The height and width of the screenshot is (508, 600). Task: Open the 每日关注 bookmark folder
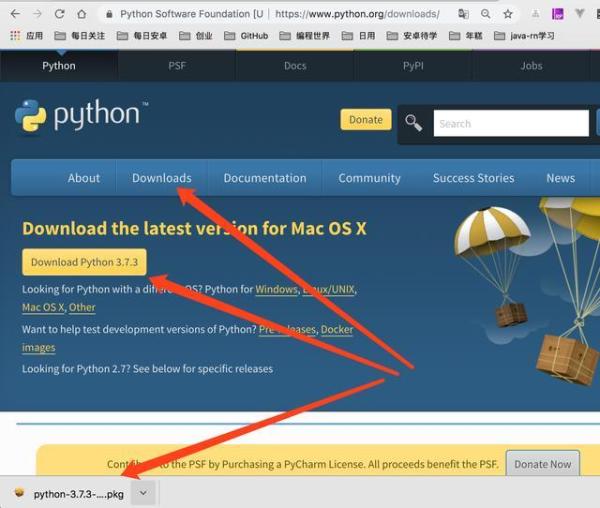pyautogui.click(x=80, y=36)
